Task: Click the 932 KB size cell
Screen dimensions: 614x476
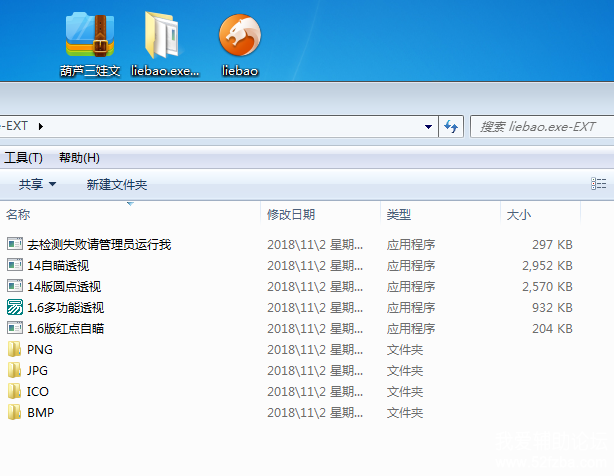Action: (552, 308)
